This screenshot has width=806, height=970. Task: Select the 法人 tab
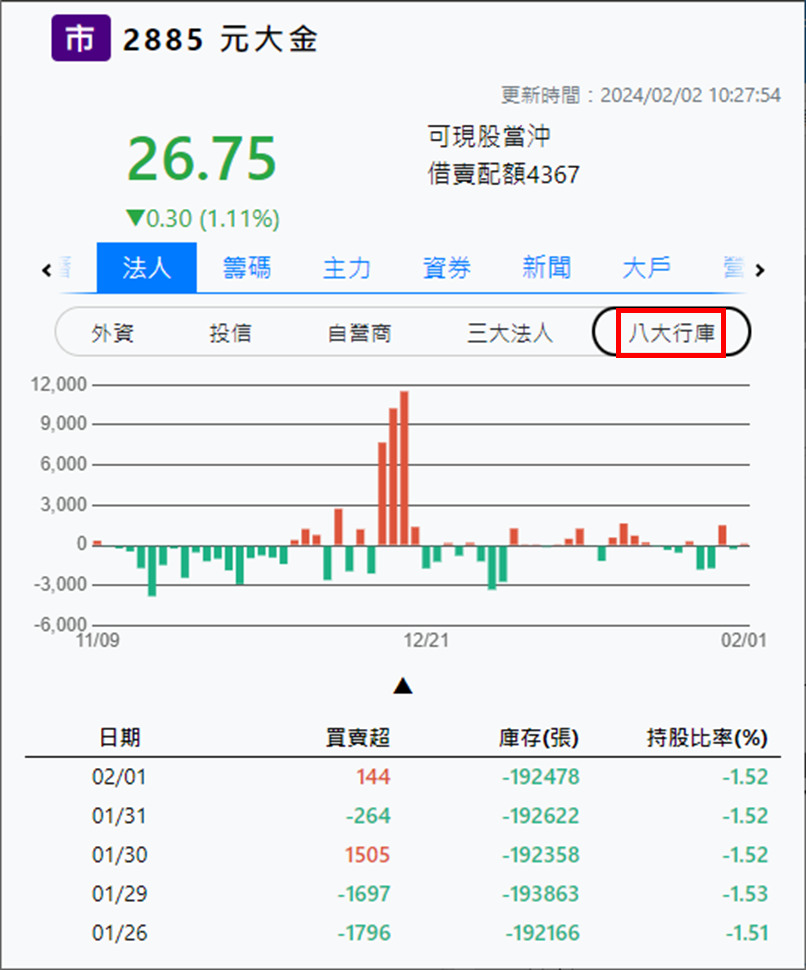(x=147, y=268)
